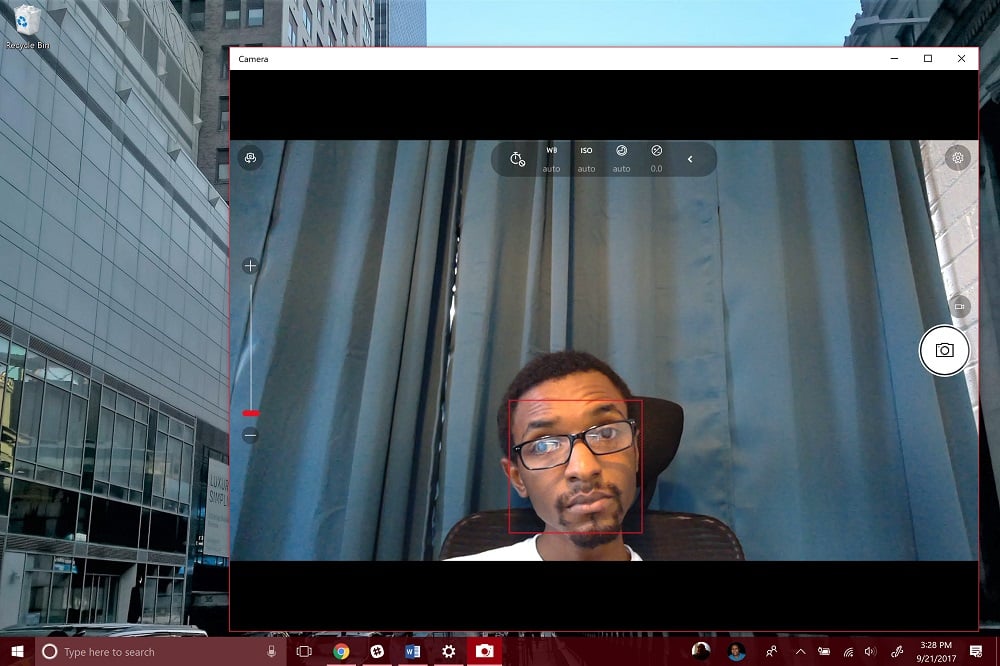Set exposure compensation from 0.0
The width and height of the screenshot is (1000, 666).
656,160
